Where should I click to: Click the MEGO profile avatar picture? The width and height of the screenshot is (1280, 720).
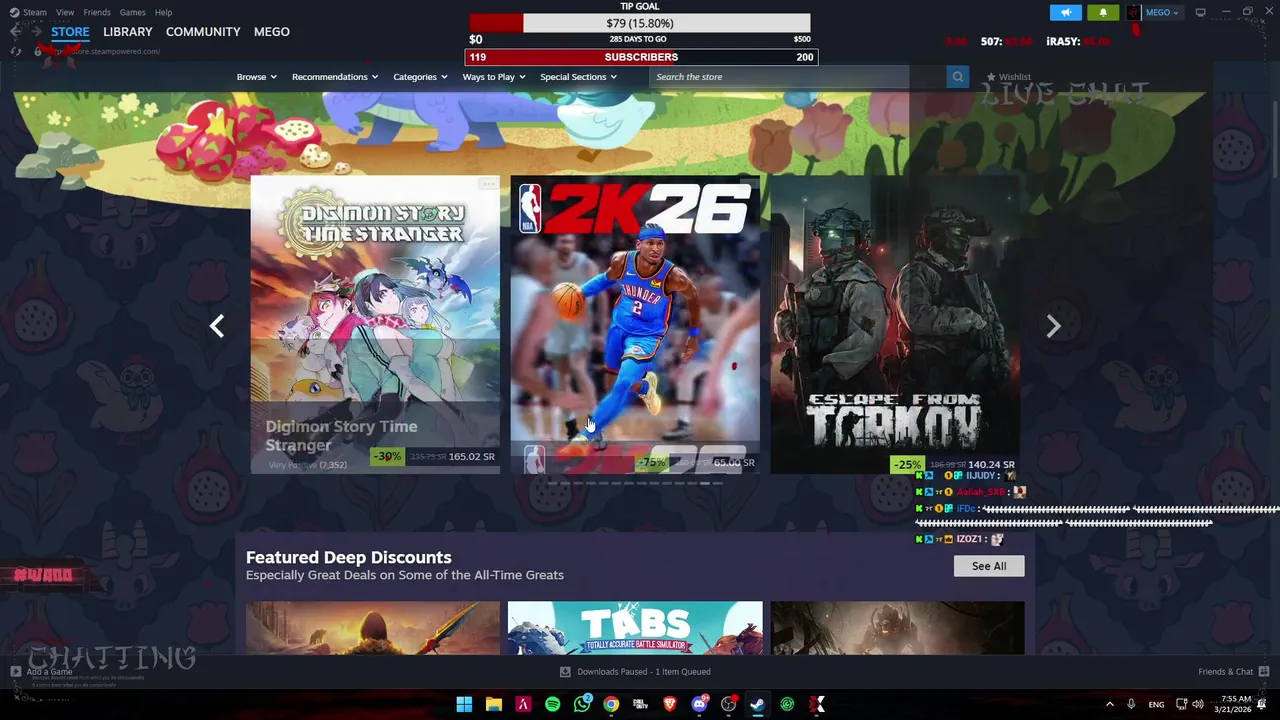pyautogui.click(x=1133, y=12)
